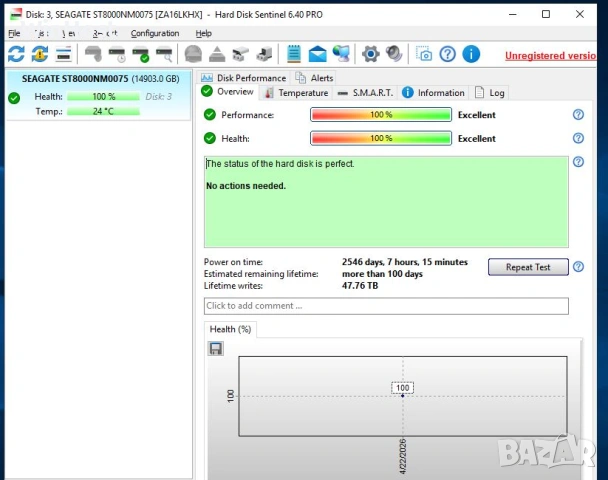Click the gray hard disk with cable icon
608x480 pixels.
[x=93, y=54]
